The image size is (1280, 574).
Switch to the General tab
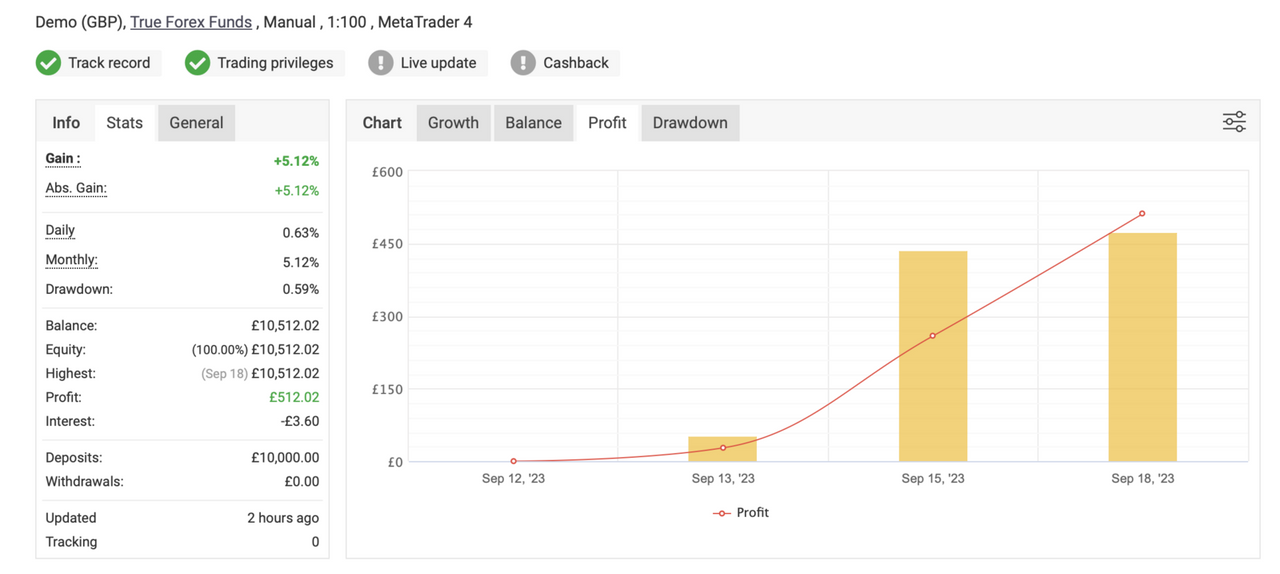196,123
